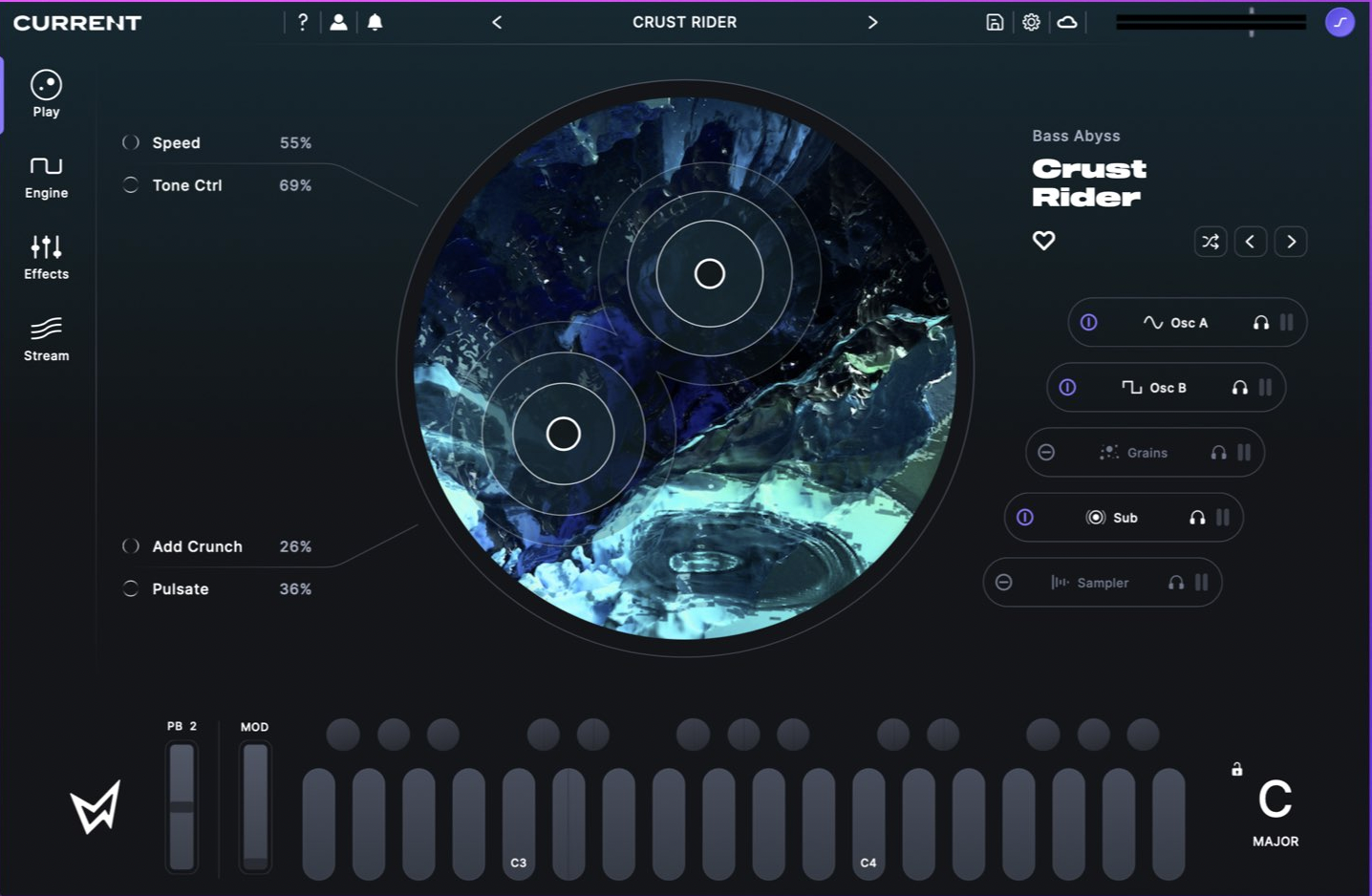Click the randomize preset shuffle icon
Screen dimensions: 1372x896
[x=1211, y=242]
